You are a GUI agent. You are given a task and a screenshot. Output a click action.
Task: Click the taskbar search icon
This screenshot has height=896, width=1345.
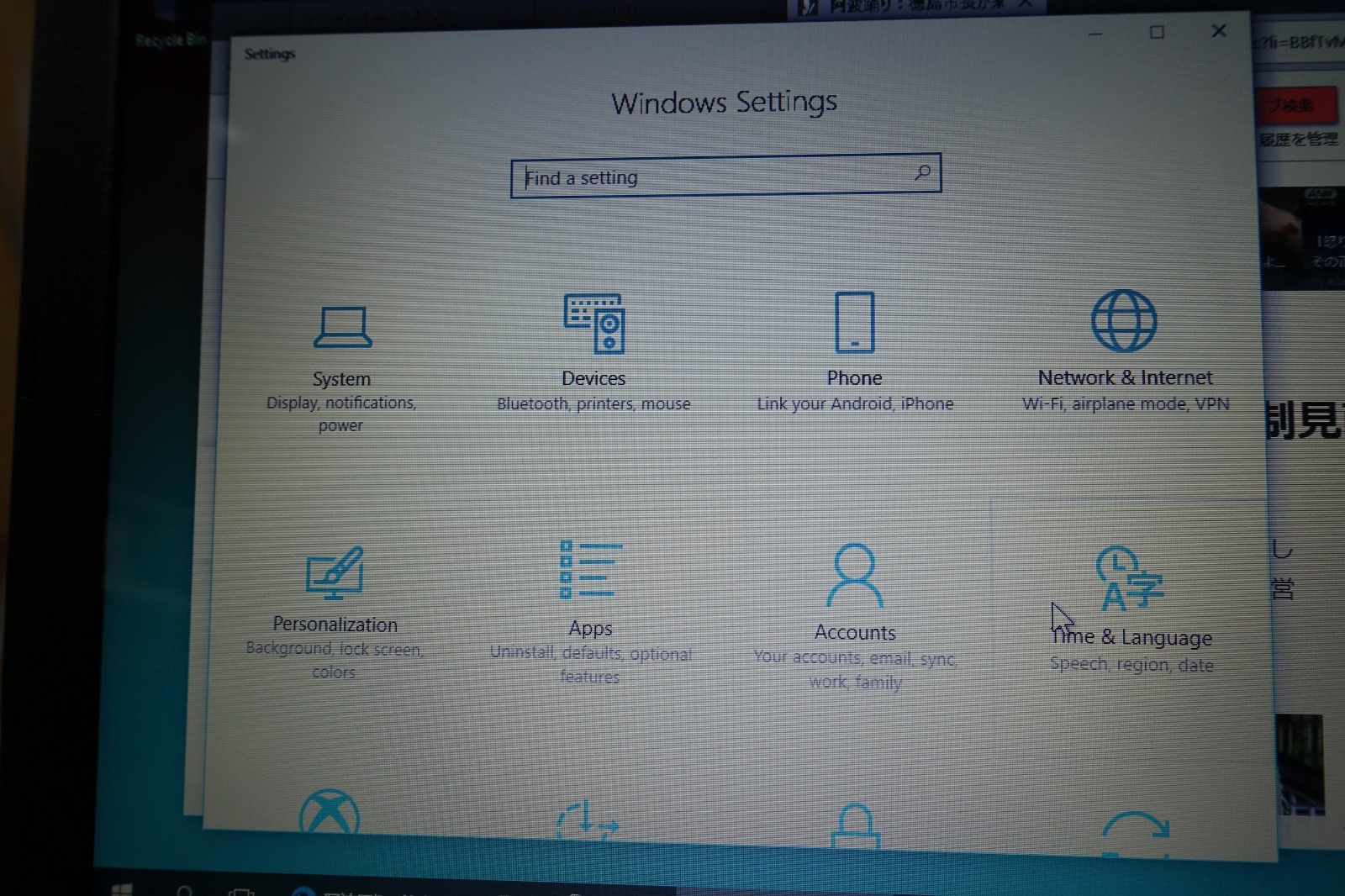[x=185, y=889]
